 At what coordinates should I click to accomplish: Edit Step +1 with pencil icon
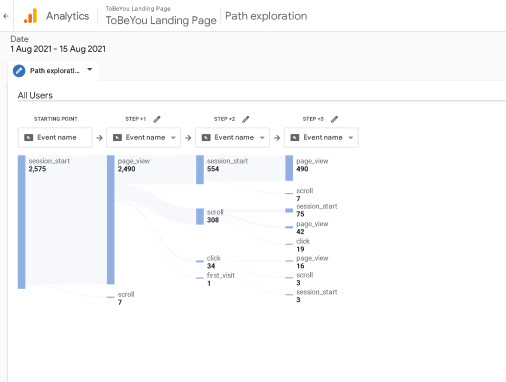coord(157,119)
